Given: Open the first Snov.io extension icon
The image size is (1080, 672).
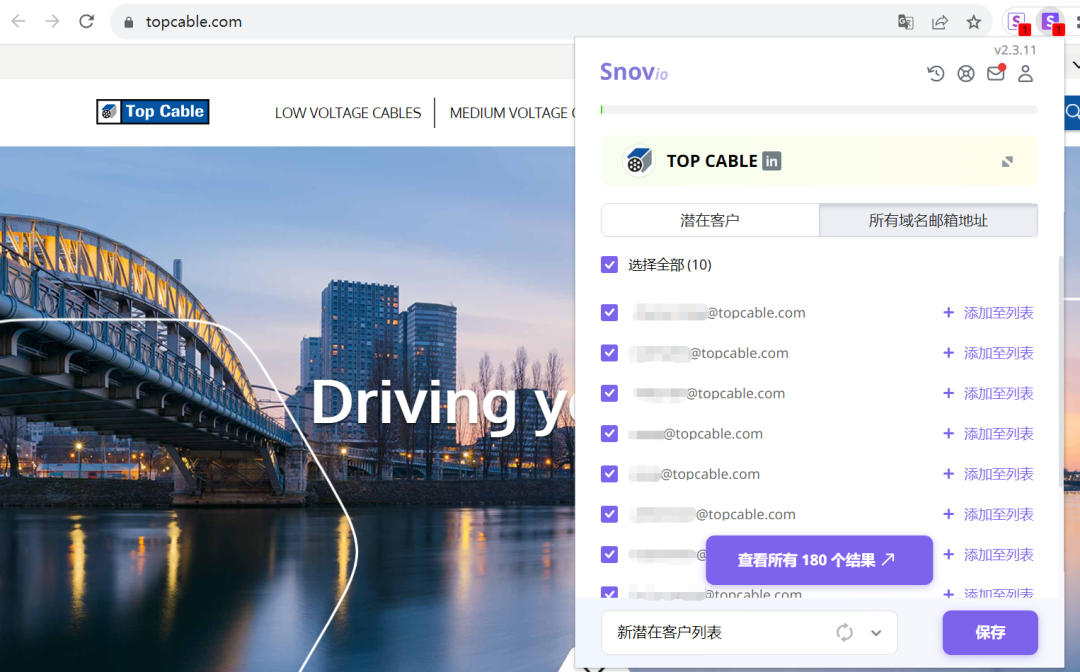Looking at the screenshot, I should (1017, 22).
